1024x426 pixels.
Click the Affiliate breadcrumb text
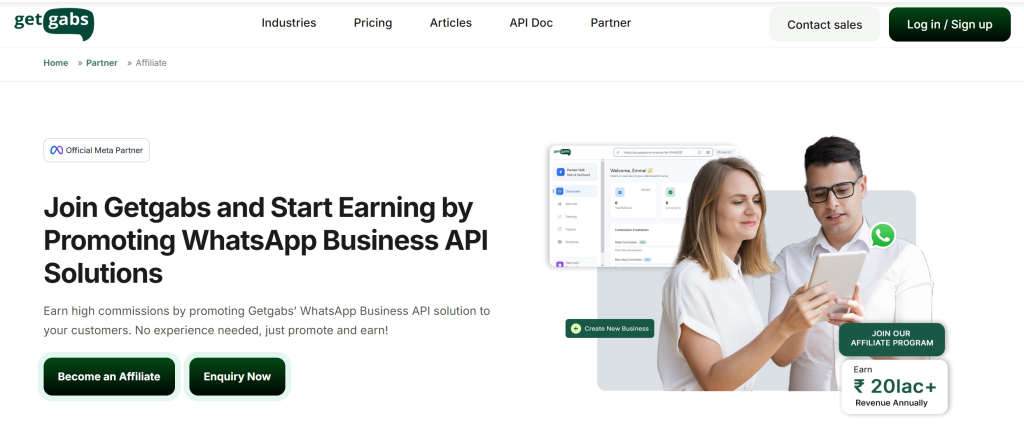click(151, 63)
